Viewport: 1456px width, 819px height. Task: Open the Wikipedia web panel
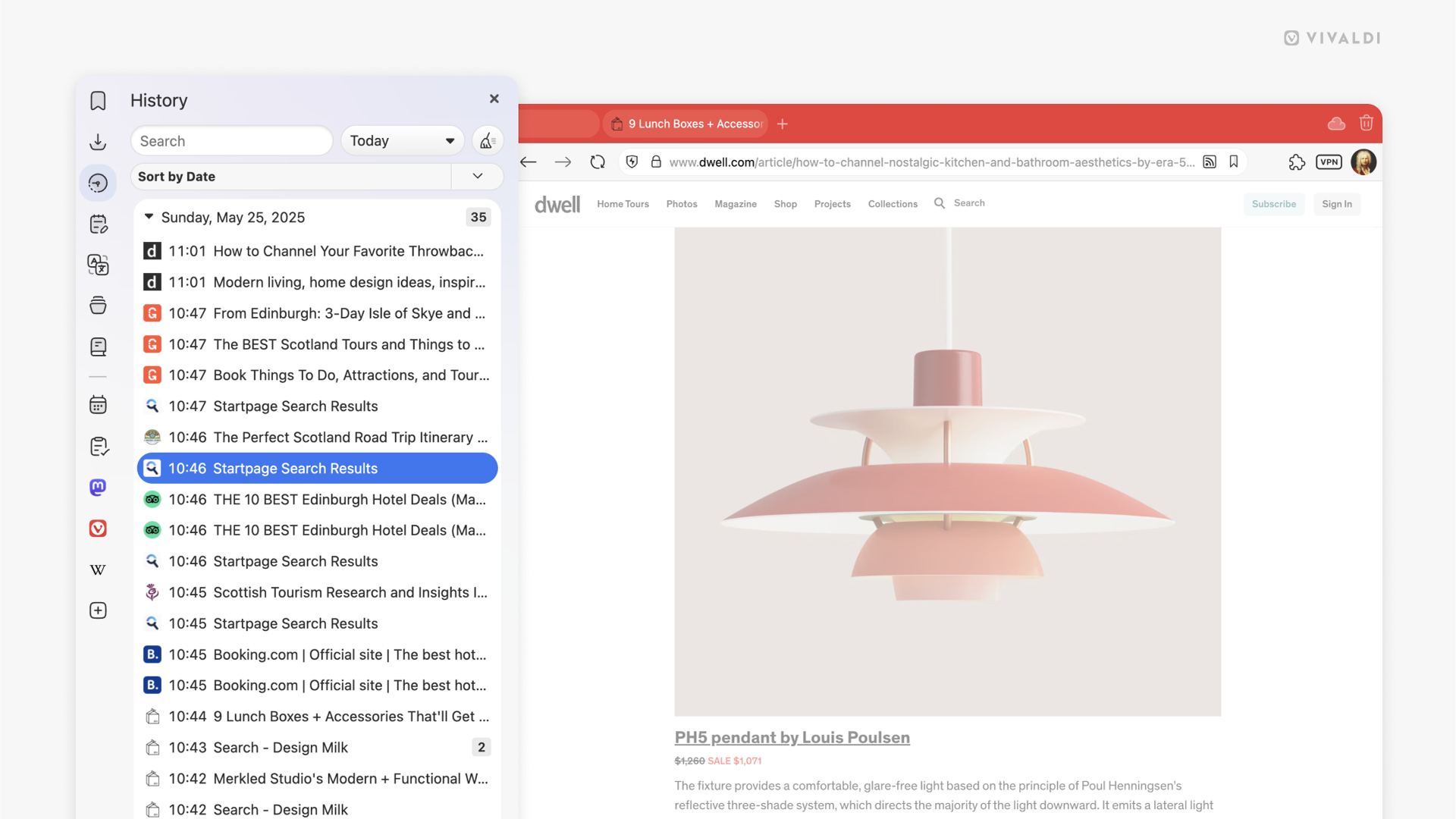tap(98, 570)
